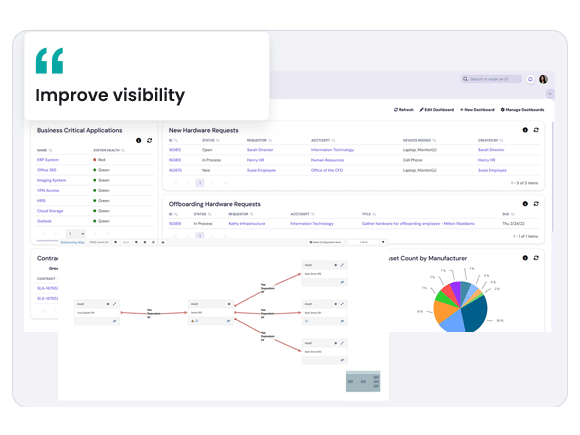Screen dimensions: 580x435
Task: Click Edit Dashboard
Action: 436,109
